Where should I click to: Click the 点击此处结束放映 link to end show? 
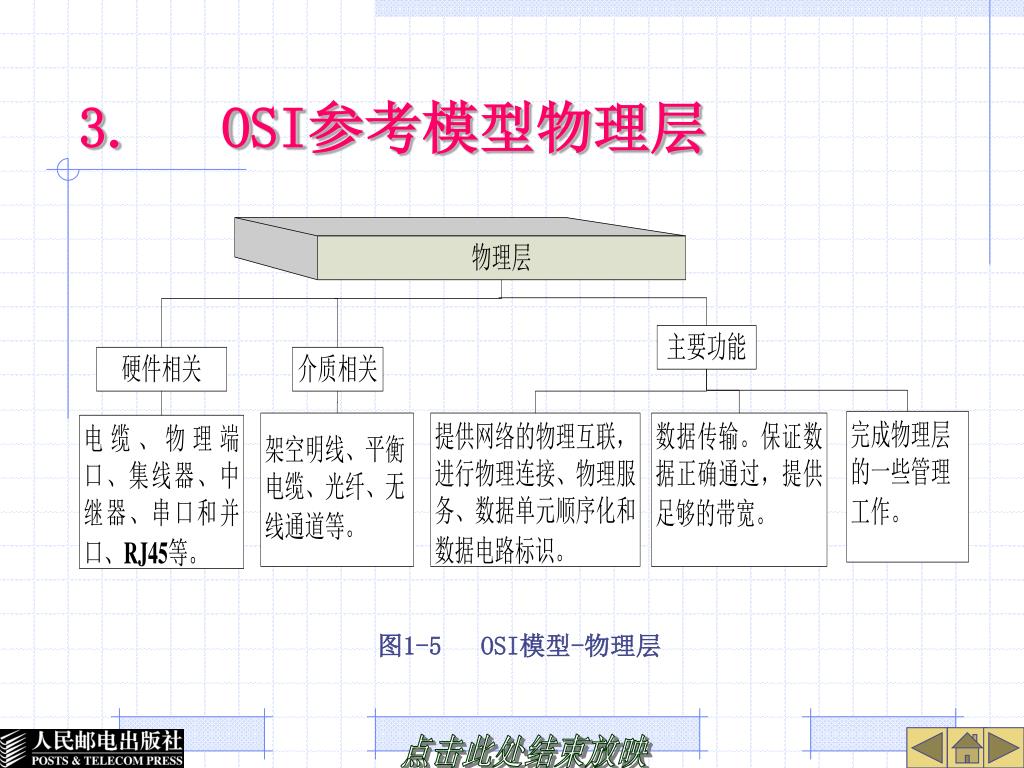pos(526,751)
